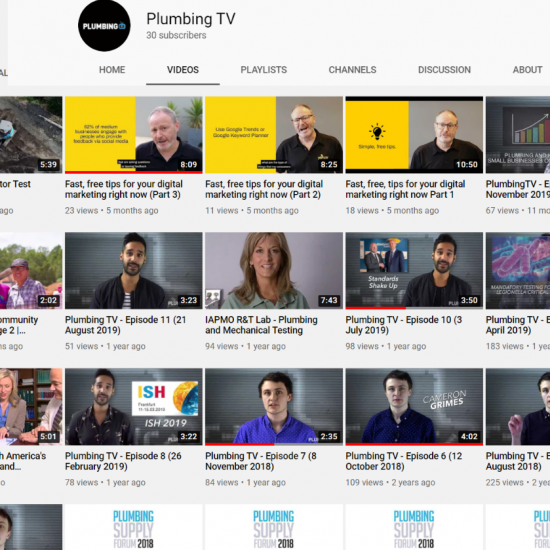Open the Episode 11 video thumbnail

pos(134,270)
